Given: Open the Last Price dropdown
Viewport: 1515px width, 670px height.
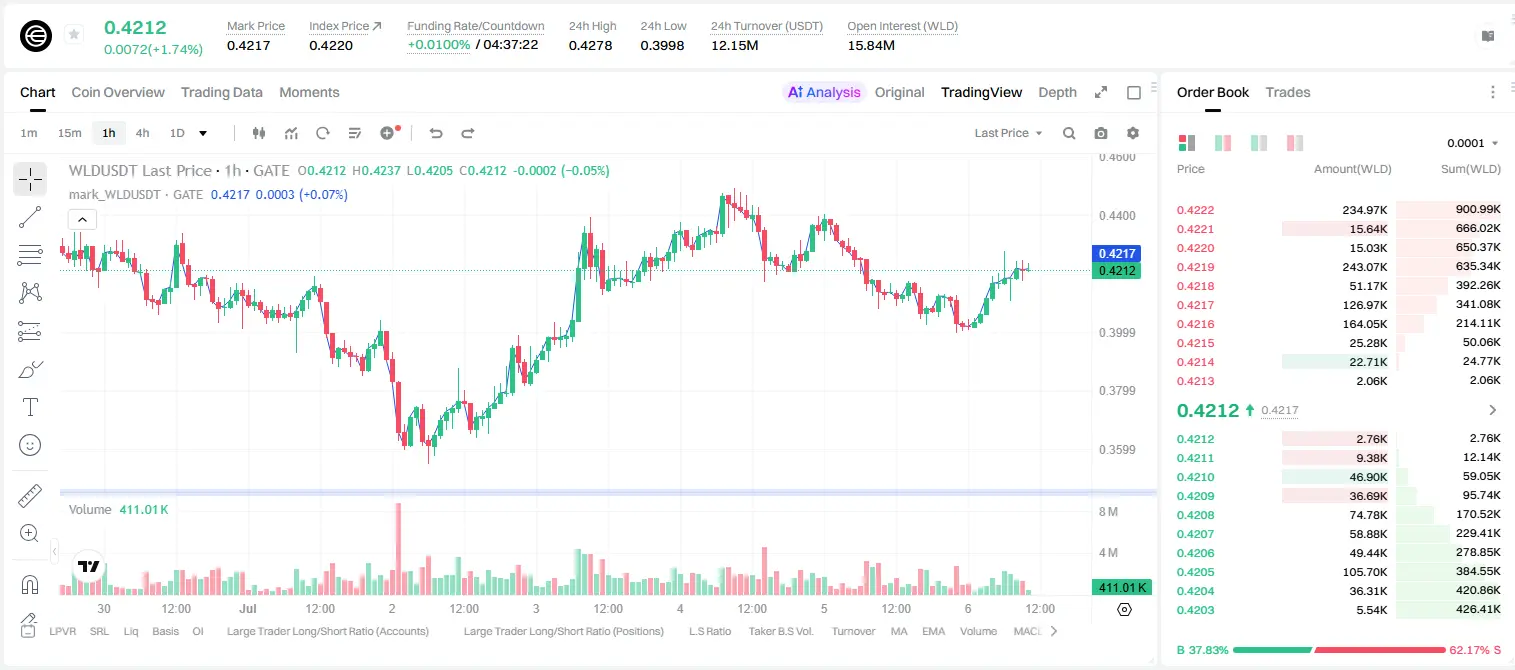Looking at the screenshot, I should coord(1008,133).
